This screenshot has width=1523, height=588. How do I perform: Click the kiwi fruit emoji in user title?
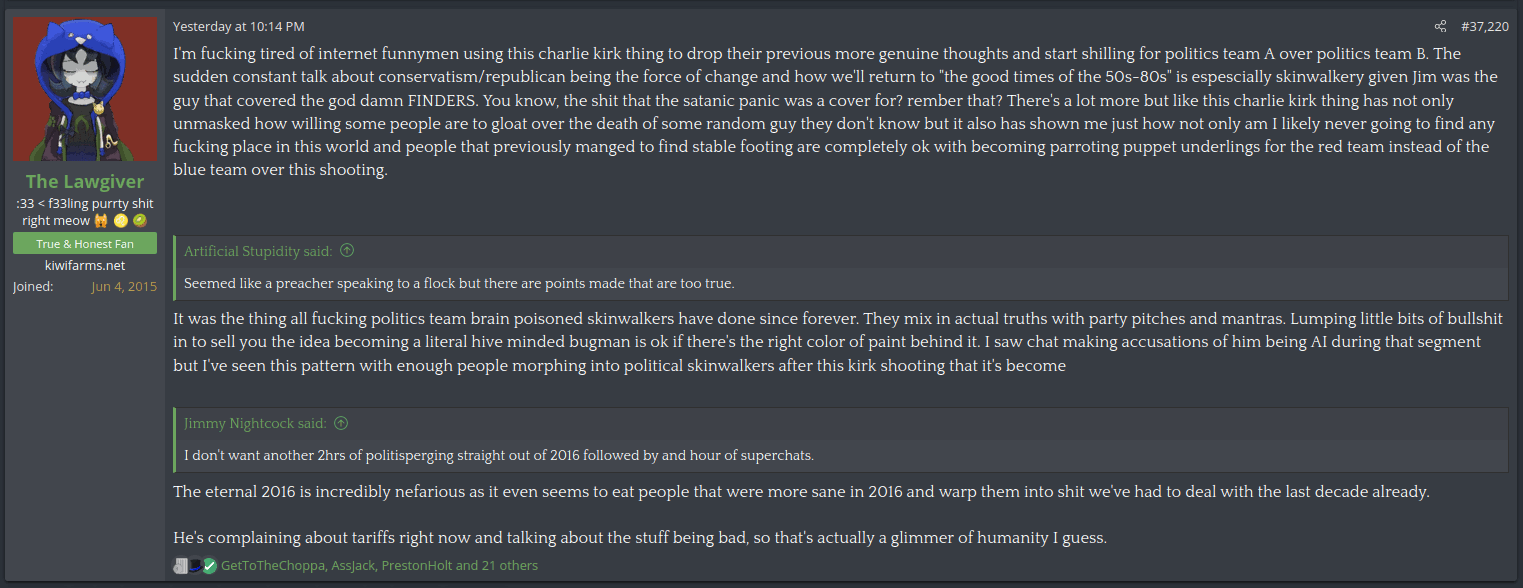(139, 221)
